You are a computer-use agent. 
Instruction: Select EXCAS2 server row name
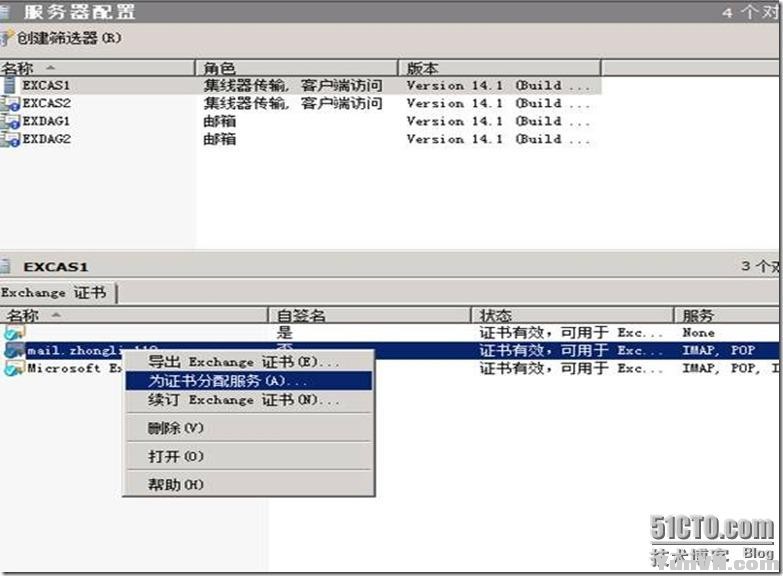click(46, 103)
